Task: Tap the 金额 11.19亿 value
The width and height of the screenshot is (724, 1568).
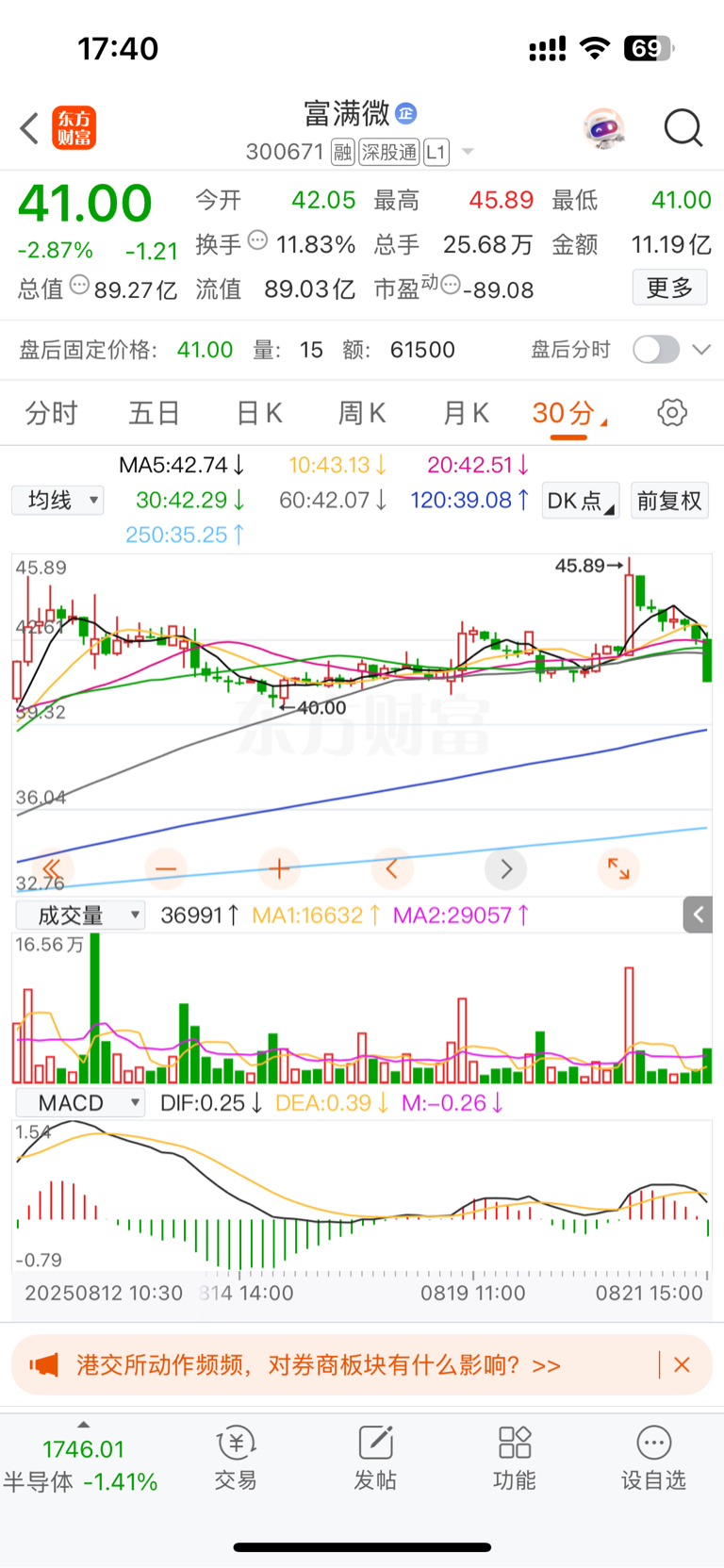Action: click(x=670, y=245)
